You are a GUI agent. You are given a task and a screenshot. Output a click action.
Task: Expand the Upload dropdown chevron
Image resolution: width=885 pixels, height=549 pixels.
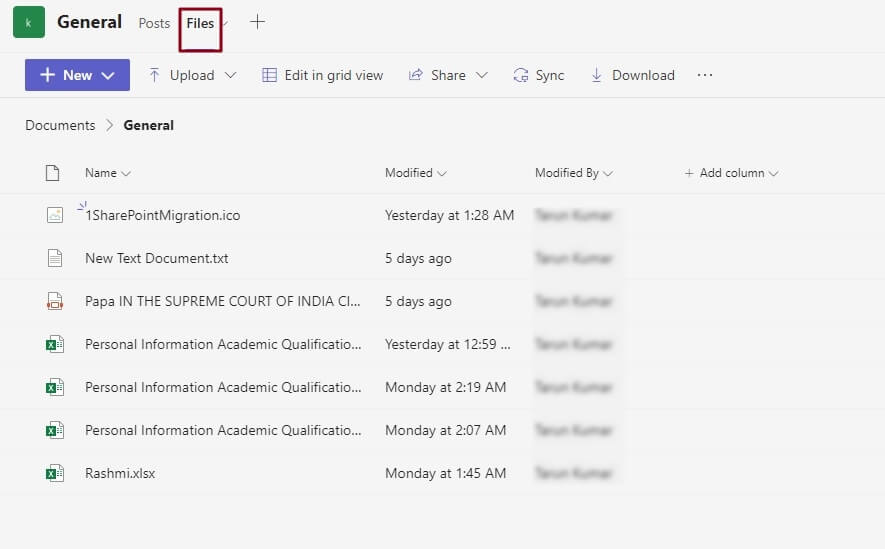tap(230, 75)
